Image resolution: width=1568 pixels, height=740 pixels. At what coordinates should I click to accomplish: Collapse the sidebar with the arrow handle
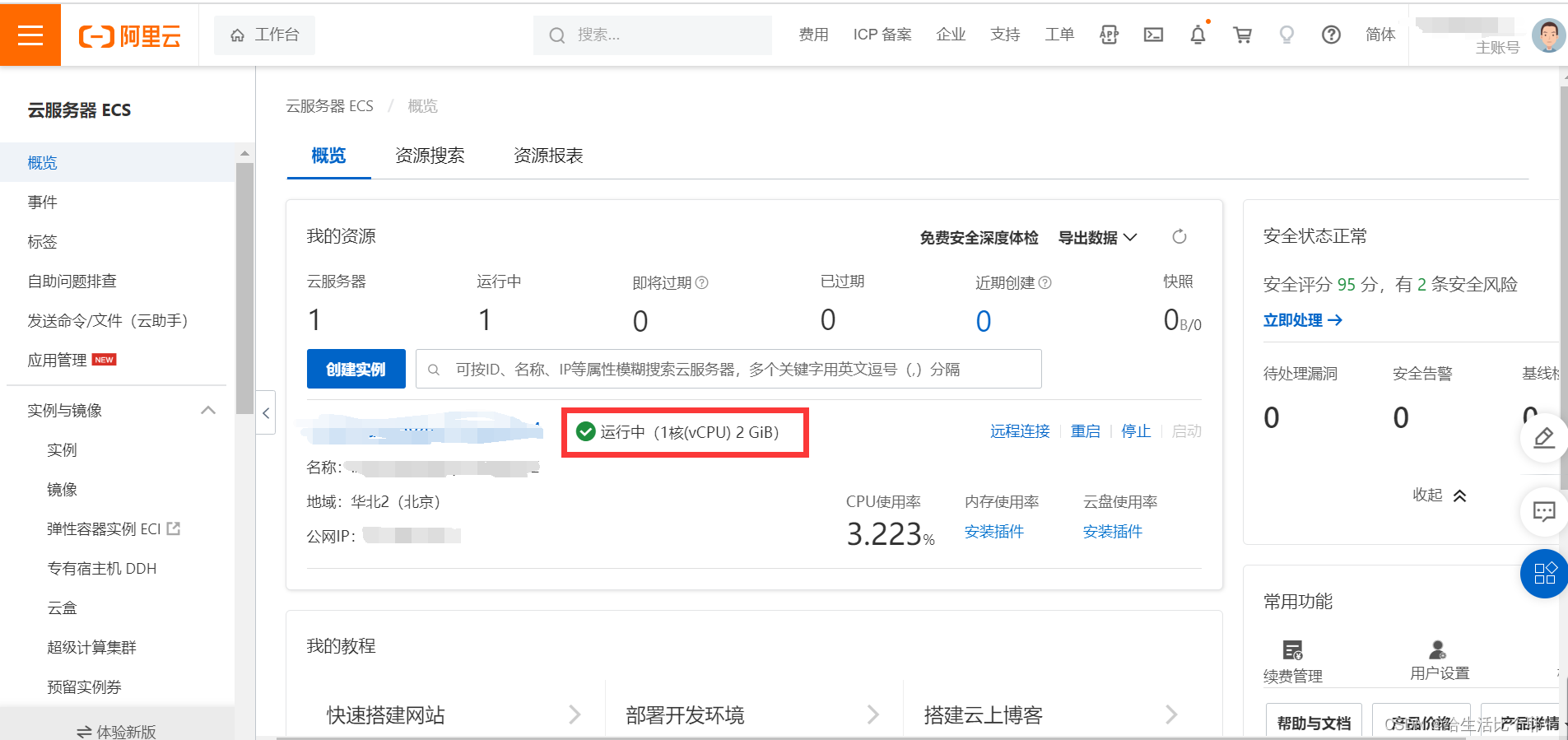click(x=266, y=412)
